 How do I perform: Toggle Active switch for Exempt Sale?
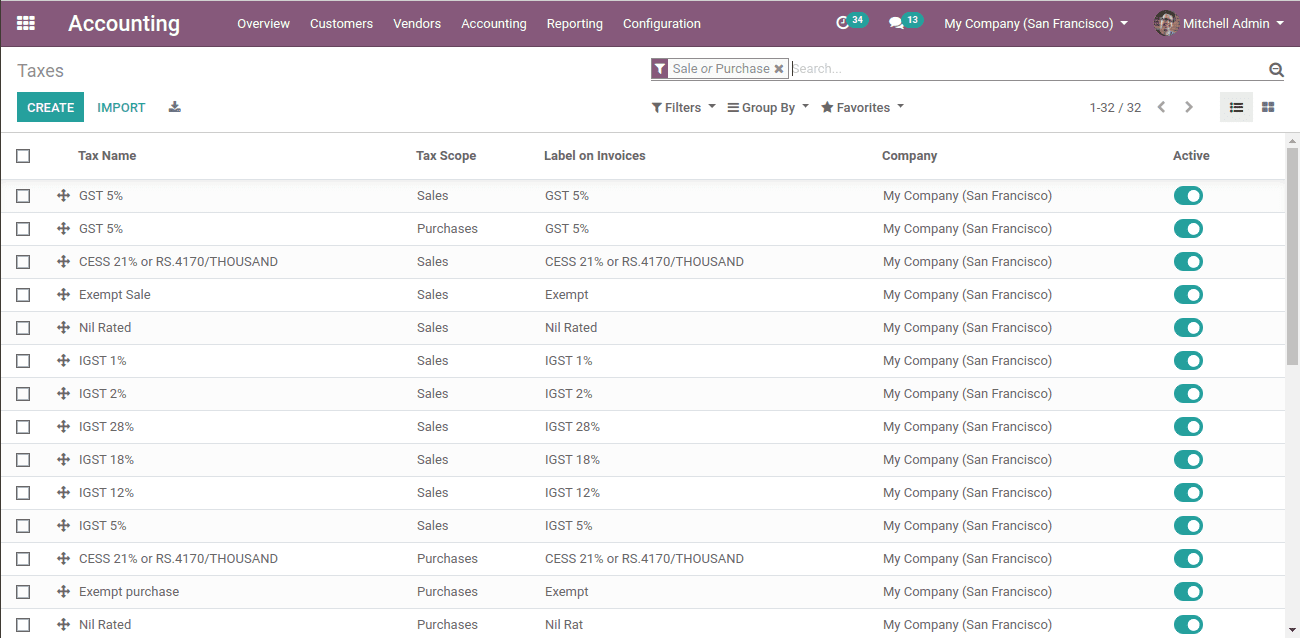tap(1188, 295)
